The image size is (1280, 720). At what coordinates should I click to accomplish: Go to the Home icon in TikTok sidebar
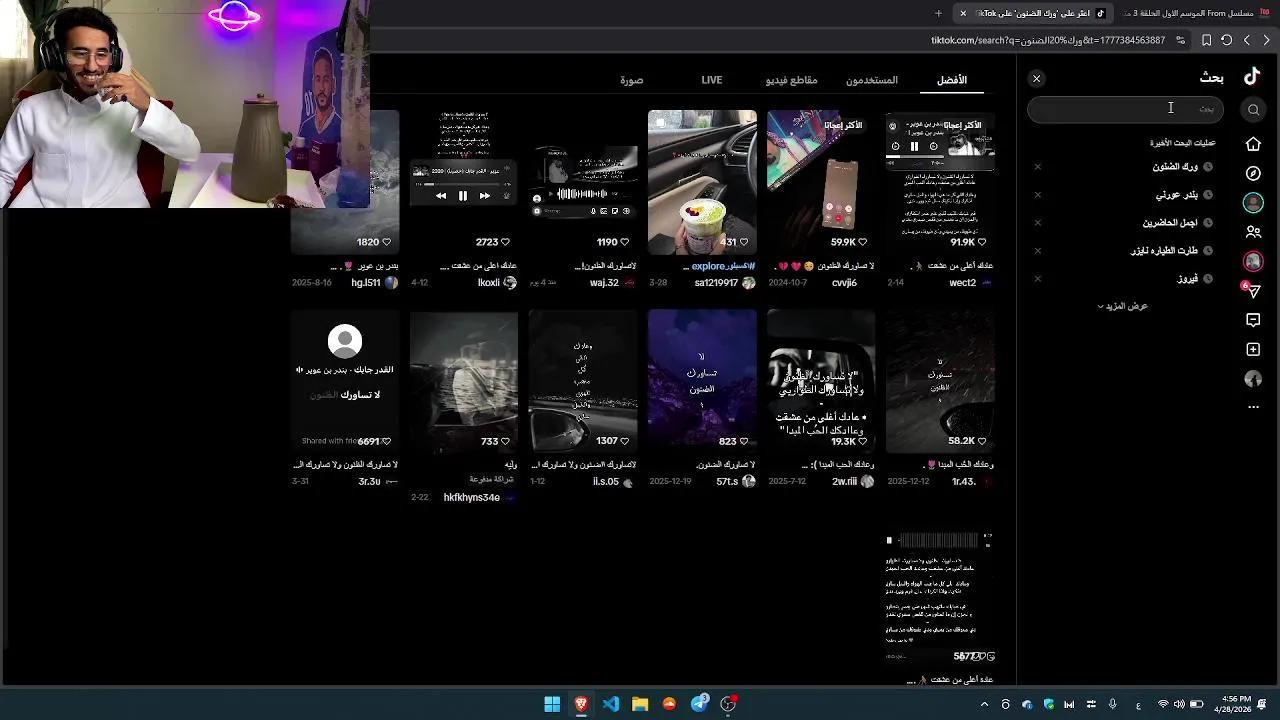point(1253,144)
